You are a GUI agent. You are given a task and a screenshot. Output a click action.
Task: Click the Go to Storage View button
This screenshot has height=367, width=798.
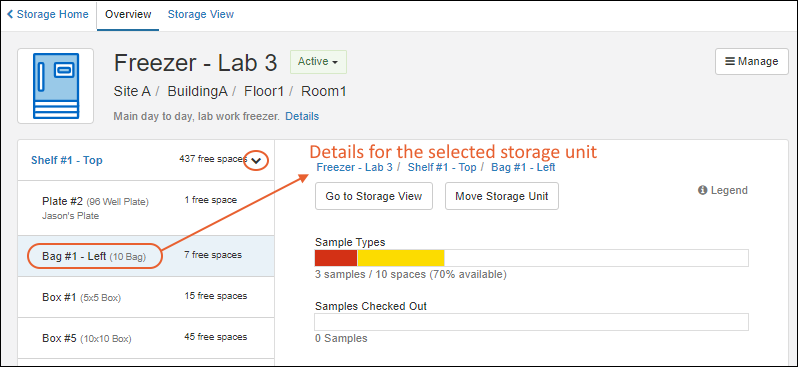click(x=374, y=196)
